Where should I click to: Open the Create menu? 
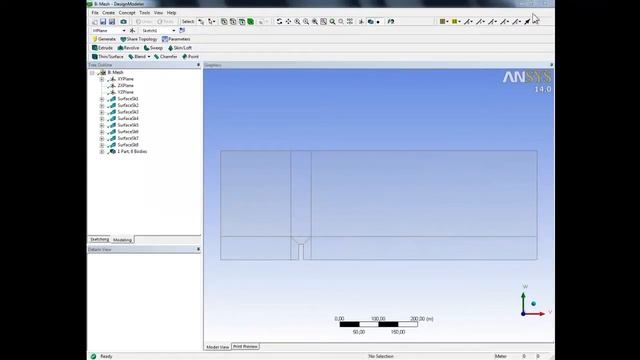[108, 13]
